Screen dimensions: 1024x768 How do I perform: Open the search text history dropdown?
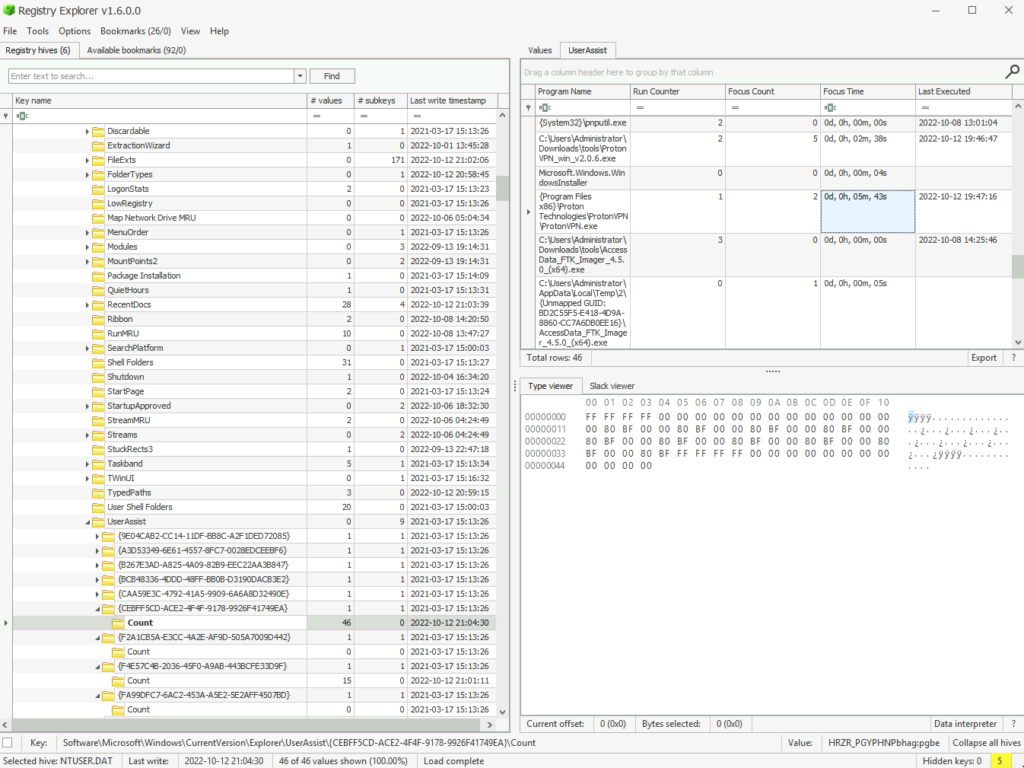[300, 76]
